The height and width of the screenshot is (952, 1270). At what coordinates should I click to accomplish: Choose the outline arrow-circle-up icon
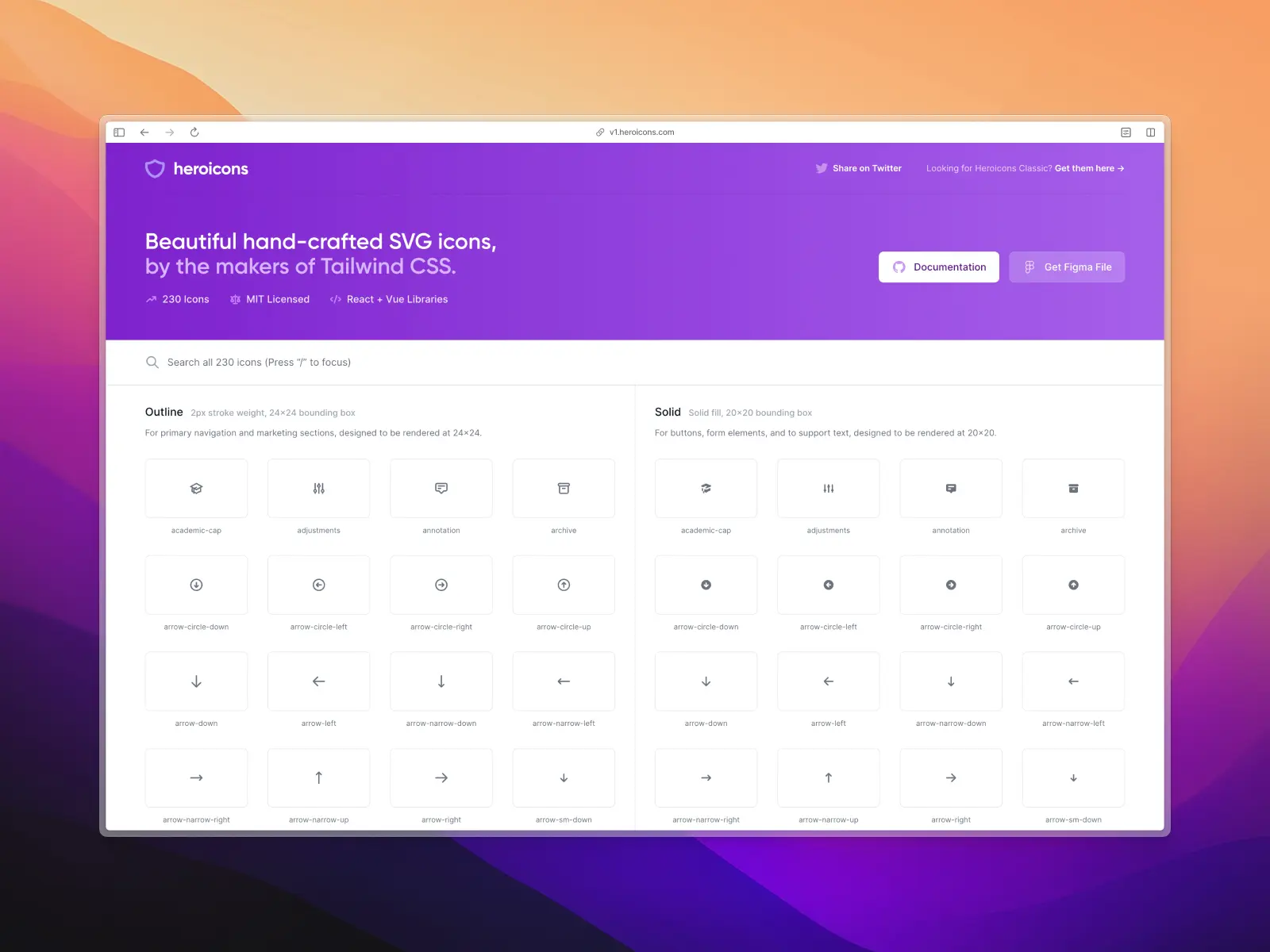coord(564,585)
